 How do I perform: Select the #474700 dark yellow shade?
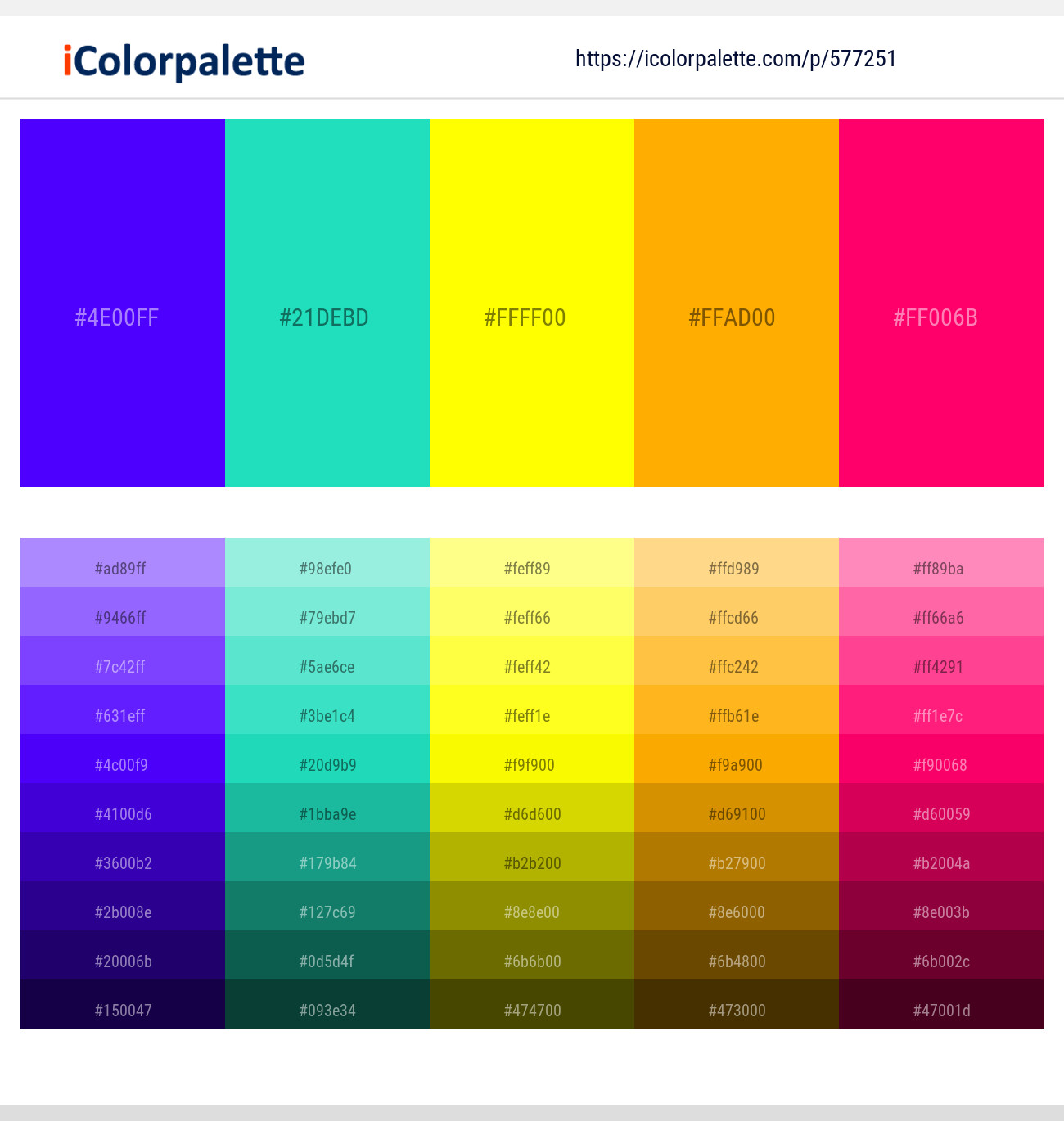[x=531, y=1010]
